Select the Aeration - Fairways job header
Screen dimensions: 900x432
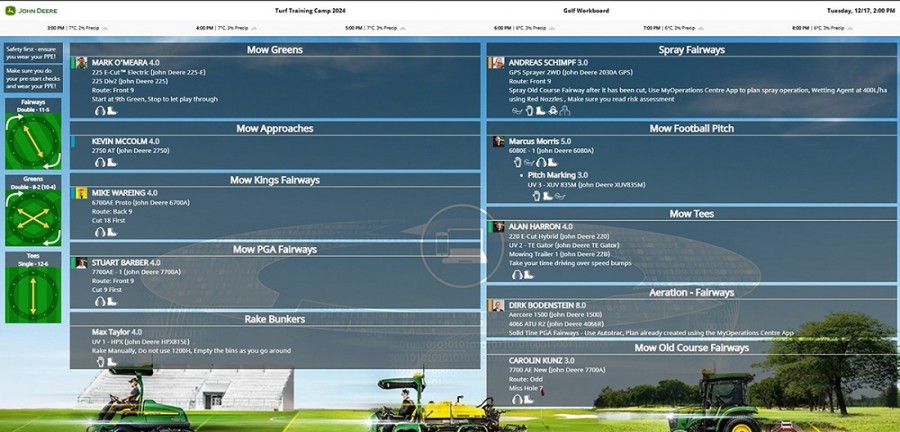[692, 293]
